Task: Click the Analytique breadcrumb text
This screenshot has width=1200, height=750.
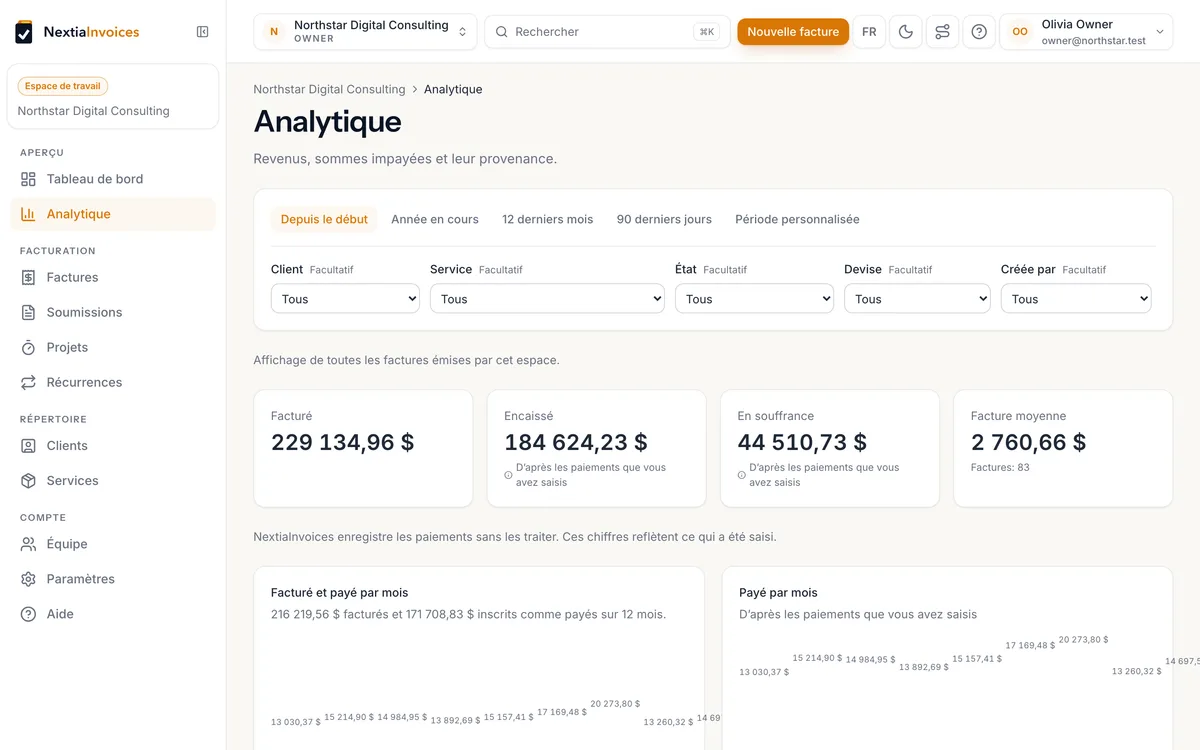Action: coord(453,89)
